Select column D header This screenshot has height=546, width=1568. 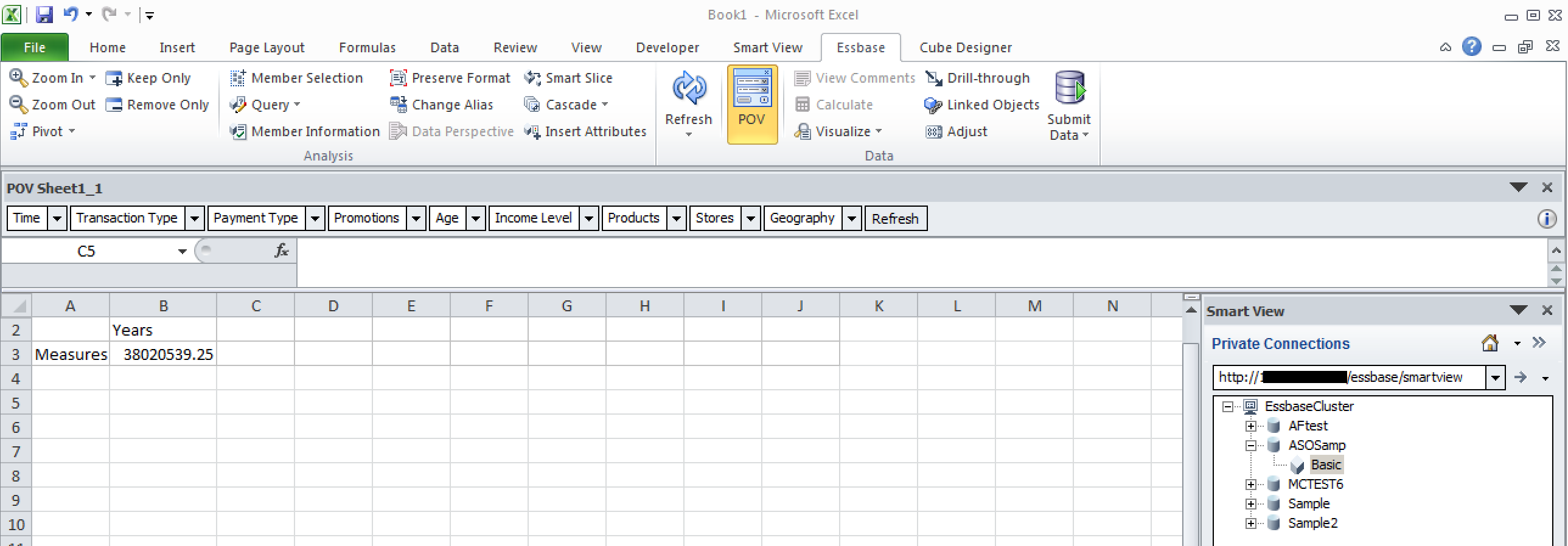(x=333, y=306)
